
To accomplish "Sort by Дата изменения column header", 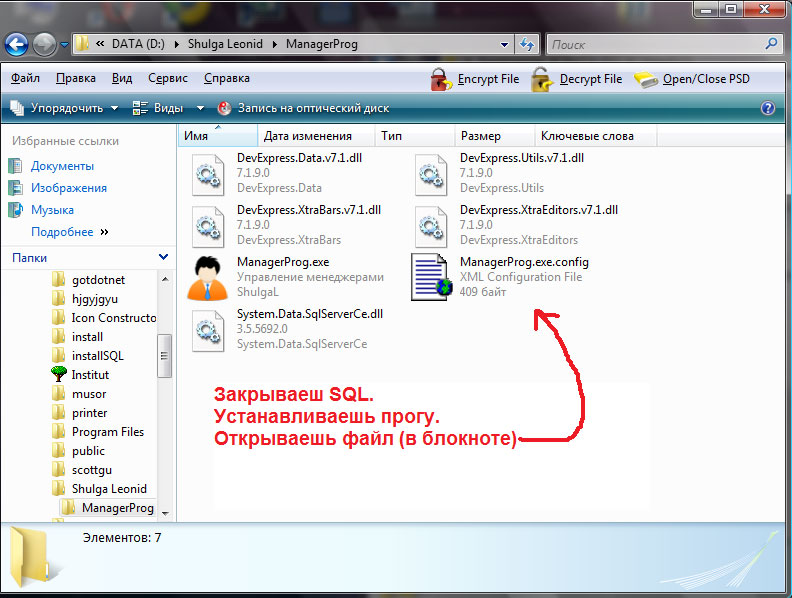I will pyautogui.click(x=316, y=136).
